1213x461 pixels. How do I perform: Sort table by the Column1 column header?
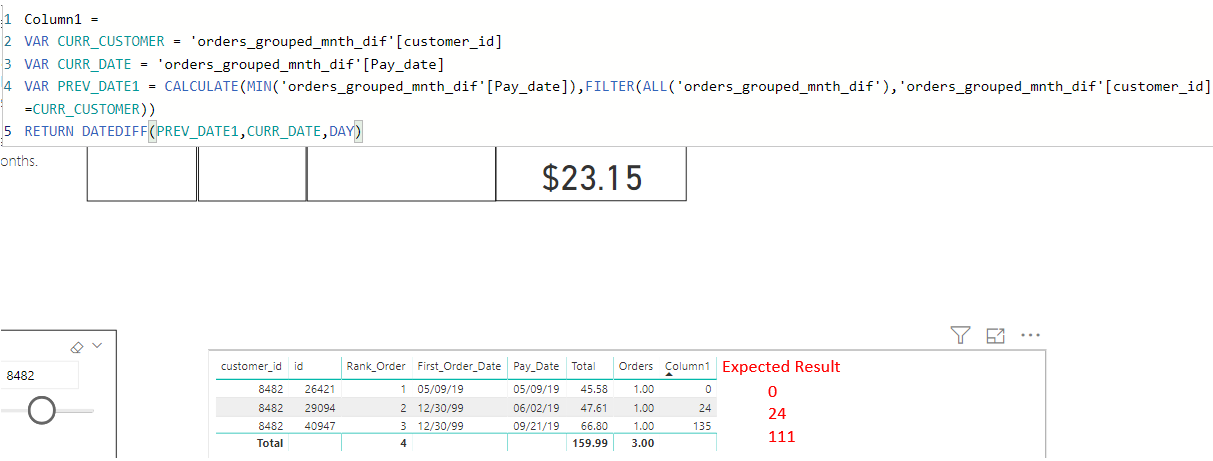click(x=687, y=367)
